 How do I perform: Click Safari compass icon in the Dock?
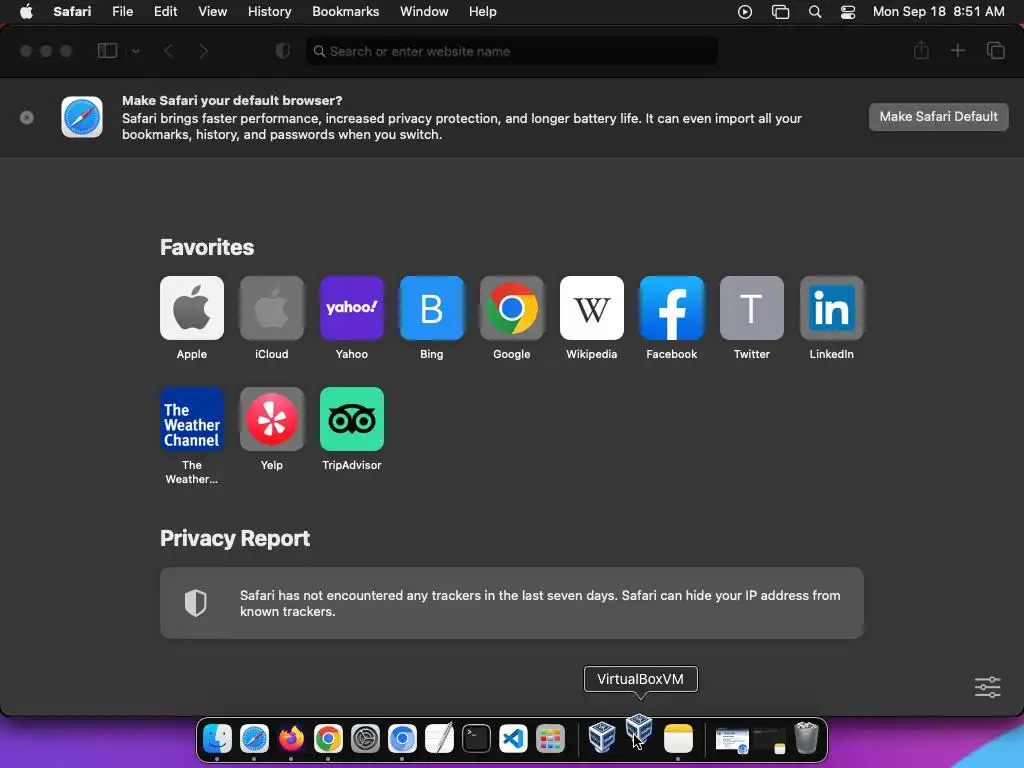click(x=254, y=739)
